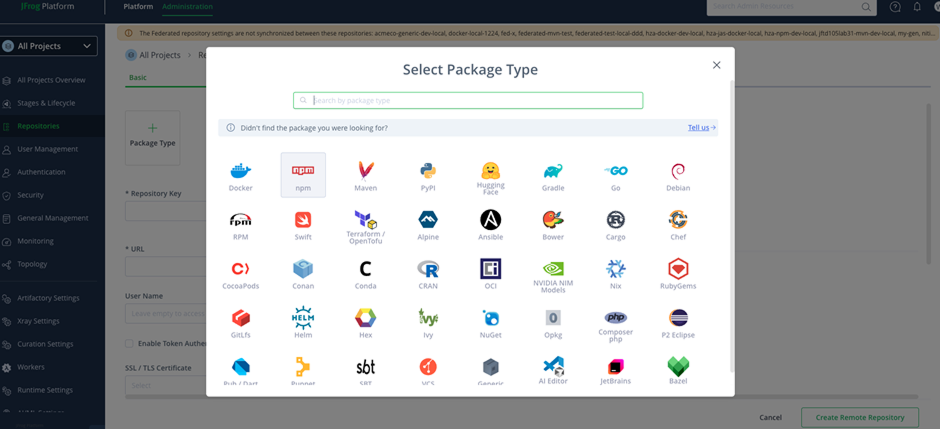Choose the Gradle package type
The width and height of the screenshot is (940, 429).
pos(553,175)
